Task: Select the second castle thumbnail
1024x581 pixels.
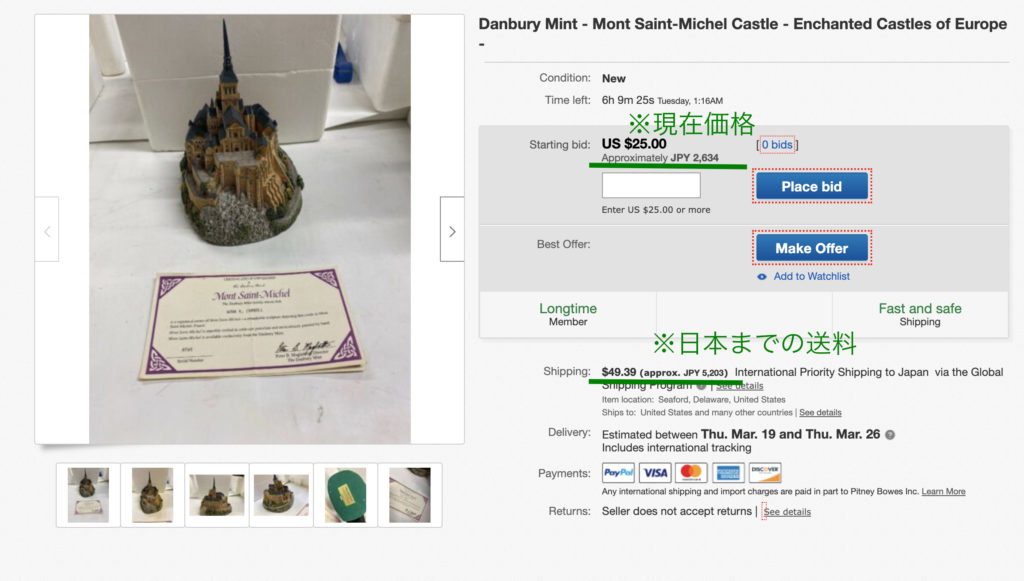Action: (x=152, y=495)
